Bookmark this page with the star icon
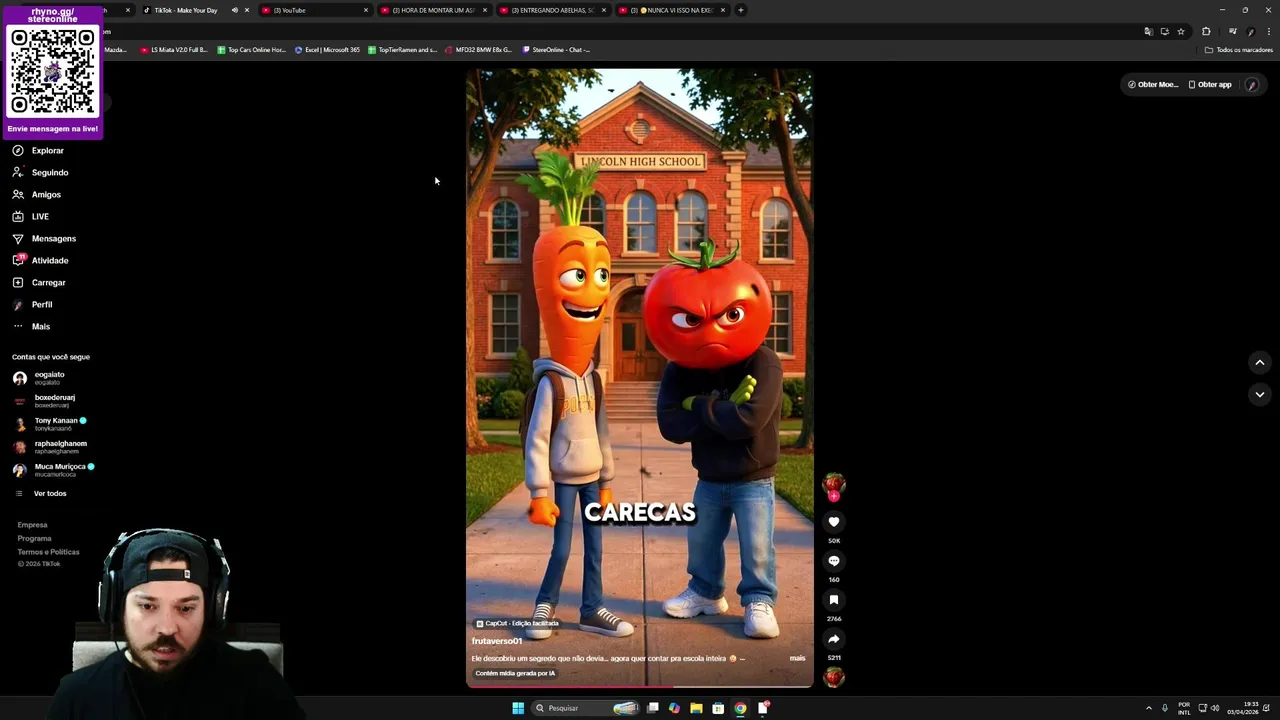Image resolution: width=1280 pixels, height=720 pixels. (1181, 31)
